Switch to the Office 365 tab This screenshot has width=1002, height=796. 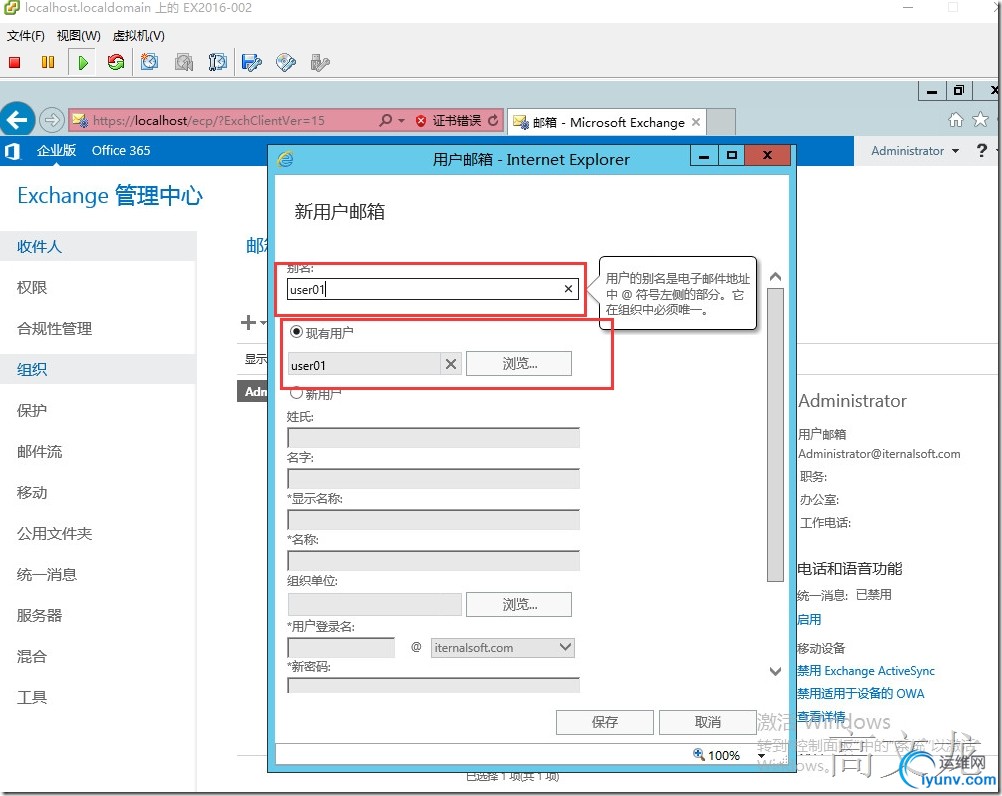tap(121, 151)
